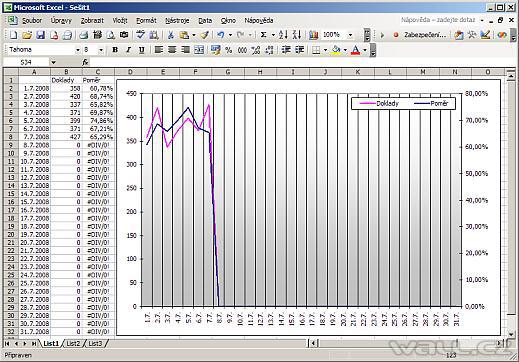
Task: Sort descending with the Z-A icon
Action: (296, 35)
